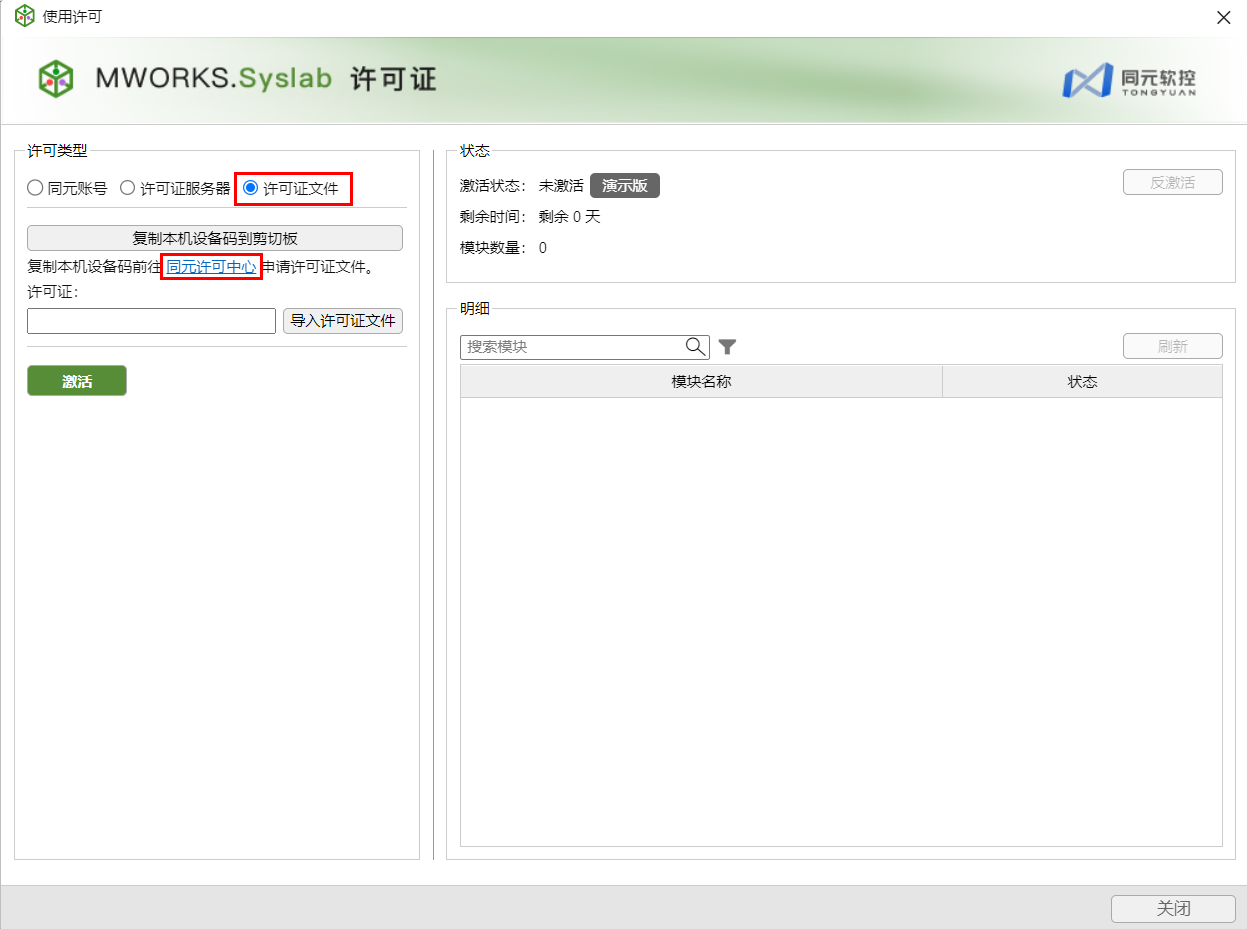Sort by the 模块名称 column header
Screen dimensions: 1247x929
[x=701, y=382]
